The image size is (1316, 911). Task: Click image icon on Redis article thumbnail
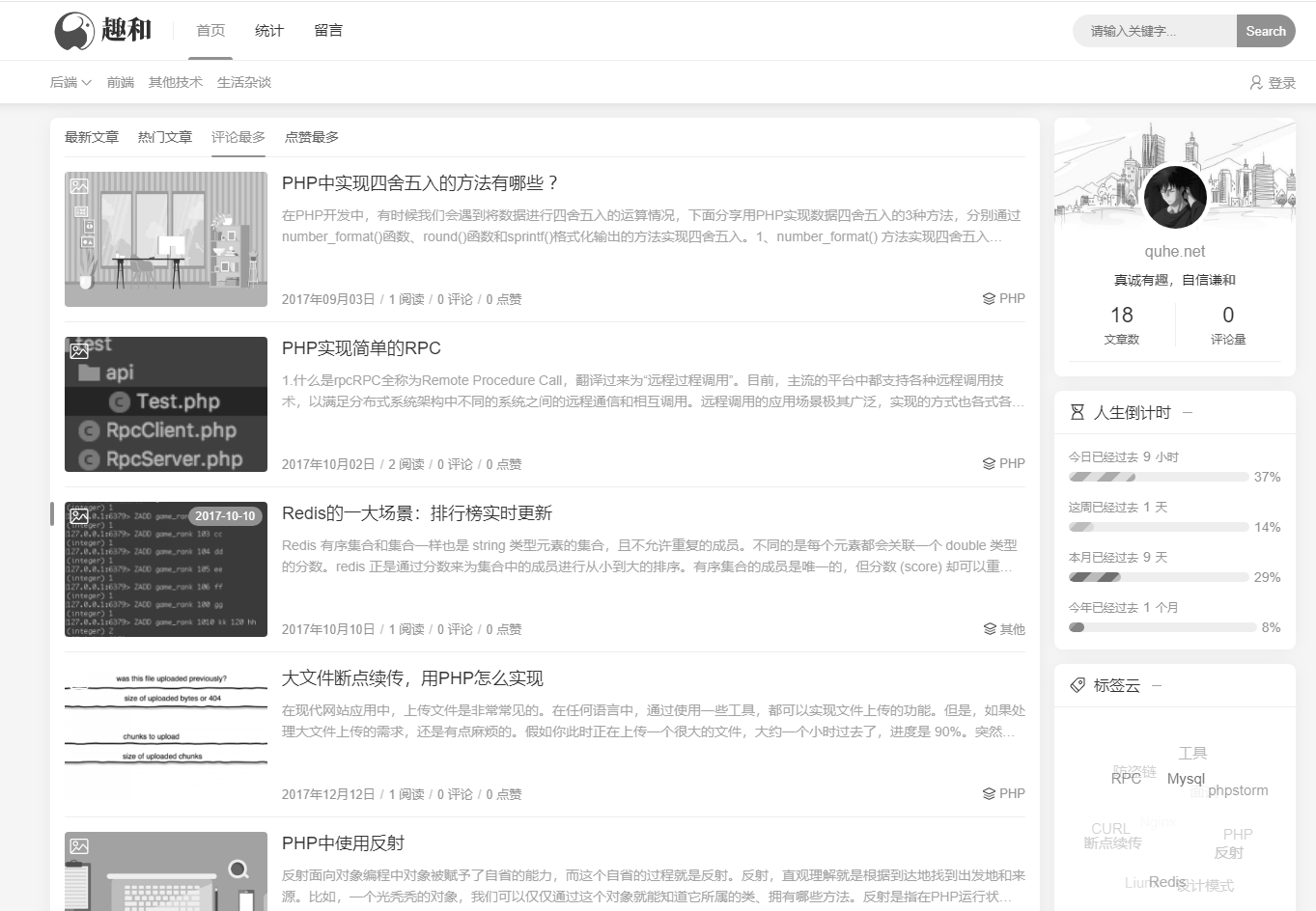coord(79,516)
